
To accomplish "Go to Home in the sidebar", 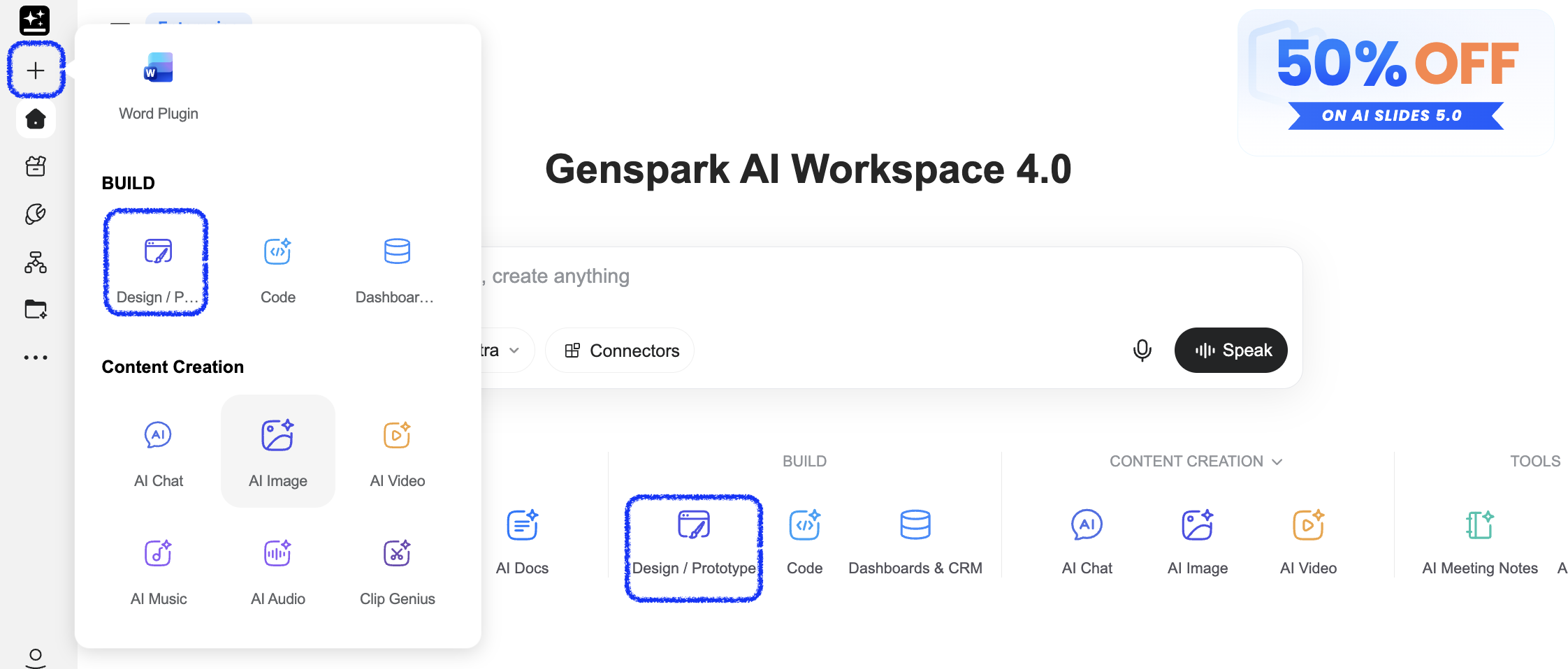I will (x=36, y=119).
